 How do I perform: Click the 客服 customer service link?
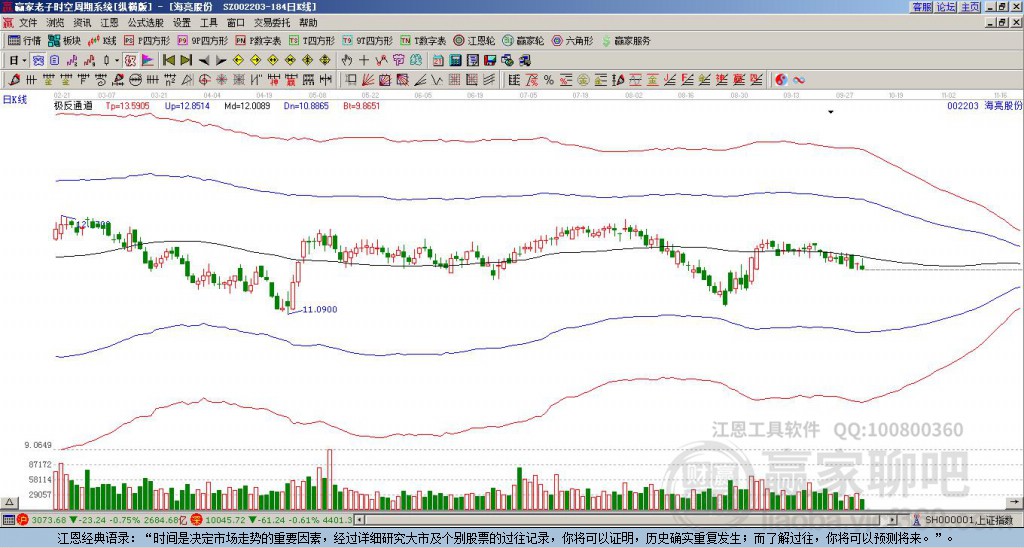tap(921, 7)
